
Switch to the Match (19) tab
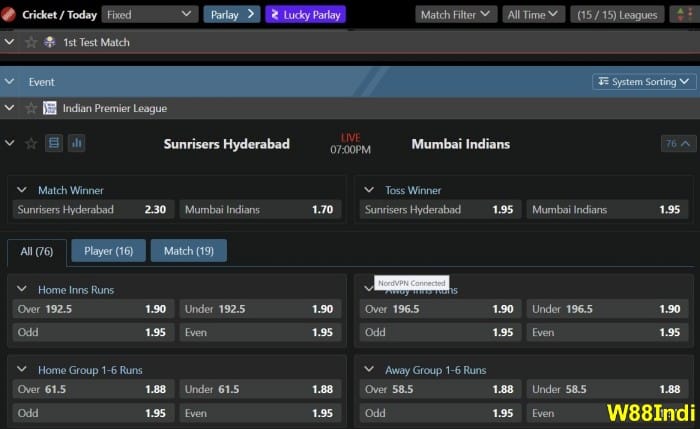(x=188, y=251)
